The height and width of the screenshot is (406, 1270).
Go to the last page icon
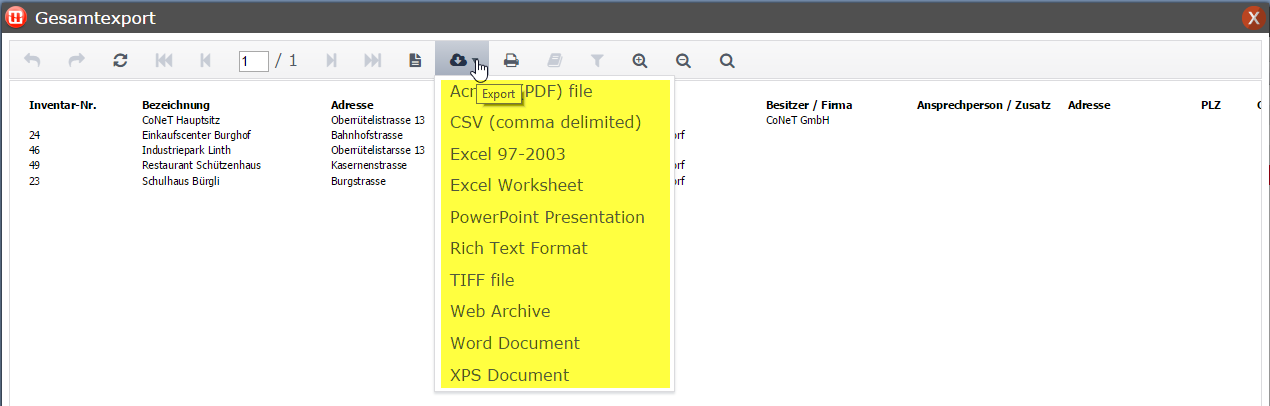[x=372, y=61]
